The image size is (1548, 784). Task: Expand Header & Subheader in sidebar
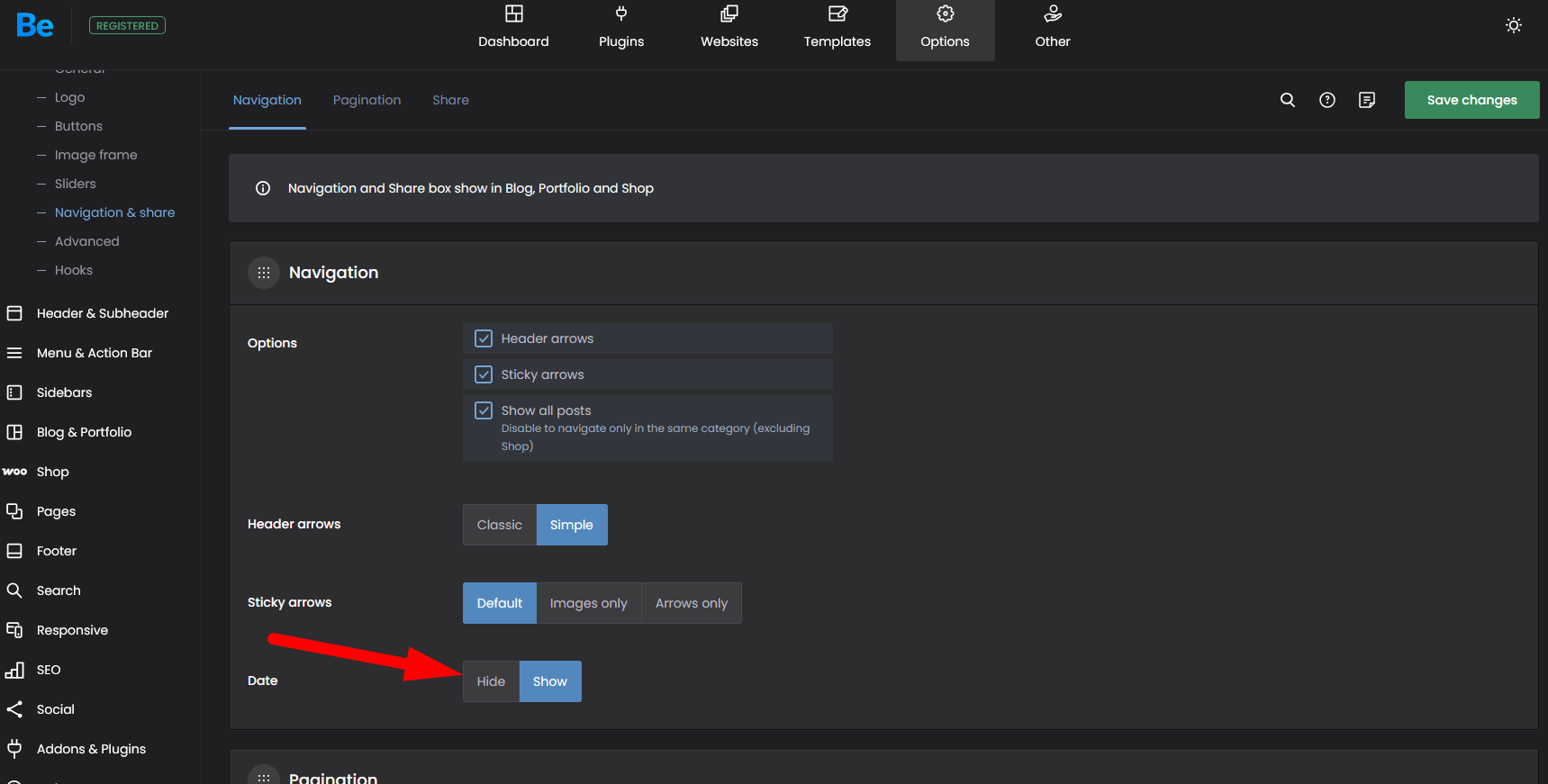pos(102,313)
